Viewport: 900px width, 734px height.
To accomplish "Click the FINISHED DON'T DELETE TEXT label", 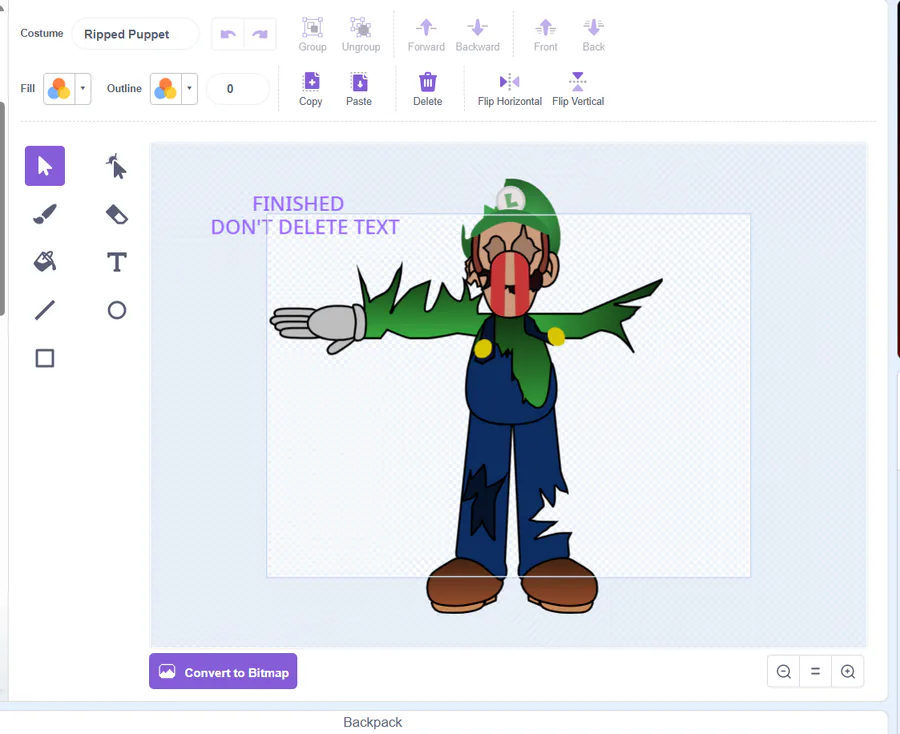I will coord(305,216).
